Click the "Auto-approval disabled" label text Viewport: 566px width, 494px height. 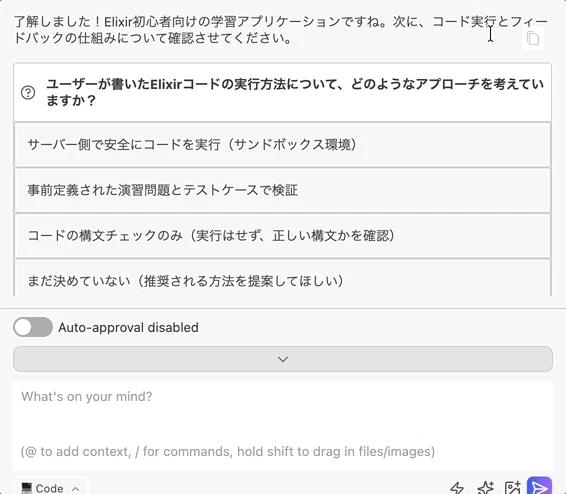129,327
